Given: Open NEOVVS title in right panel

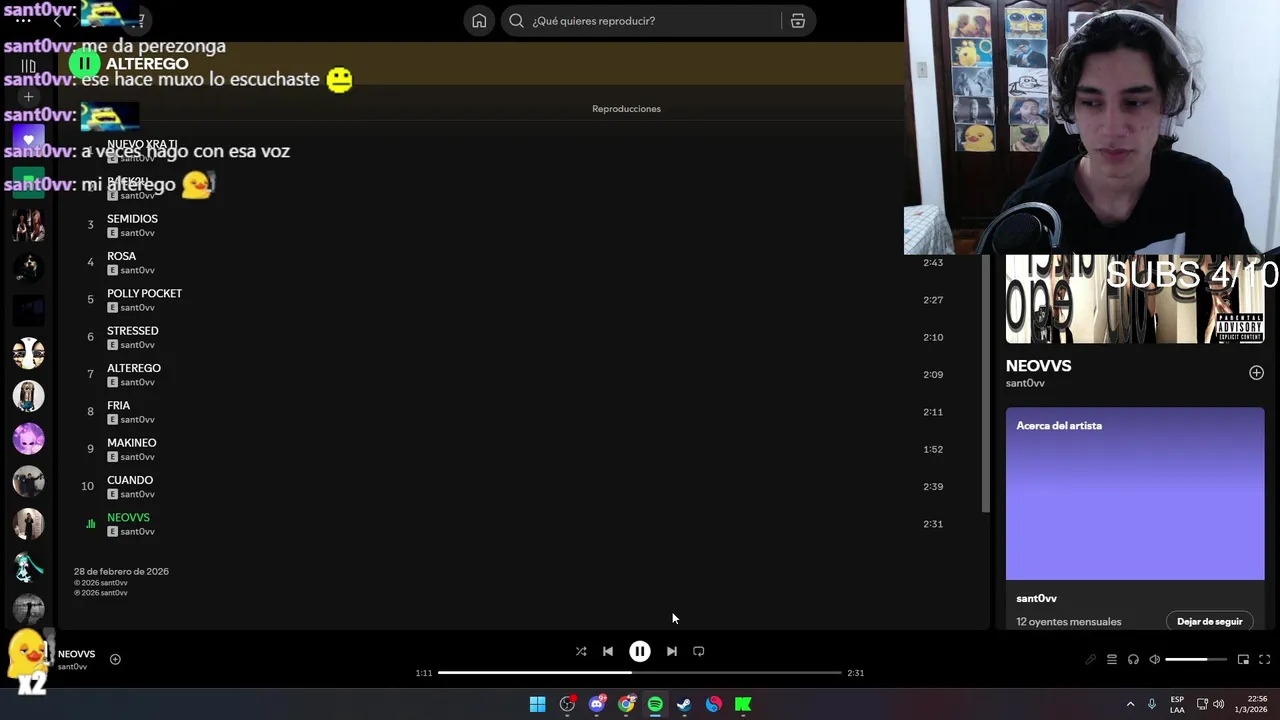Looking at the screenshot, I should pyautogui.click(x=1038, y=366).
